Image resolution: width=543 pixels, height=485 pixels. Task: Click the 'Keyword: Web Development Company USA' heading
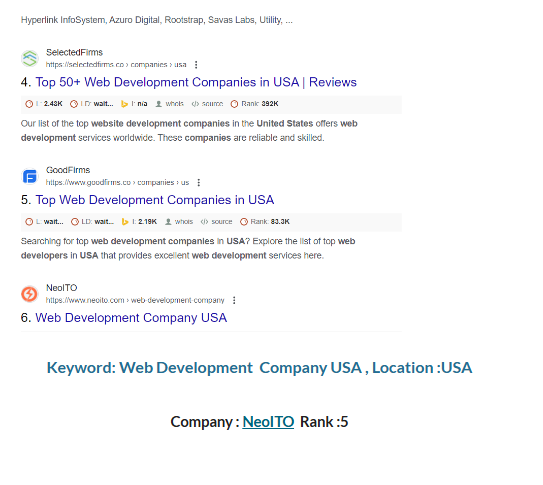(259, 368)
